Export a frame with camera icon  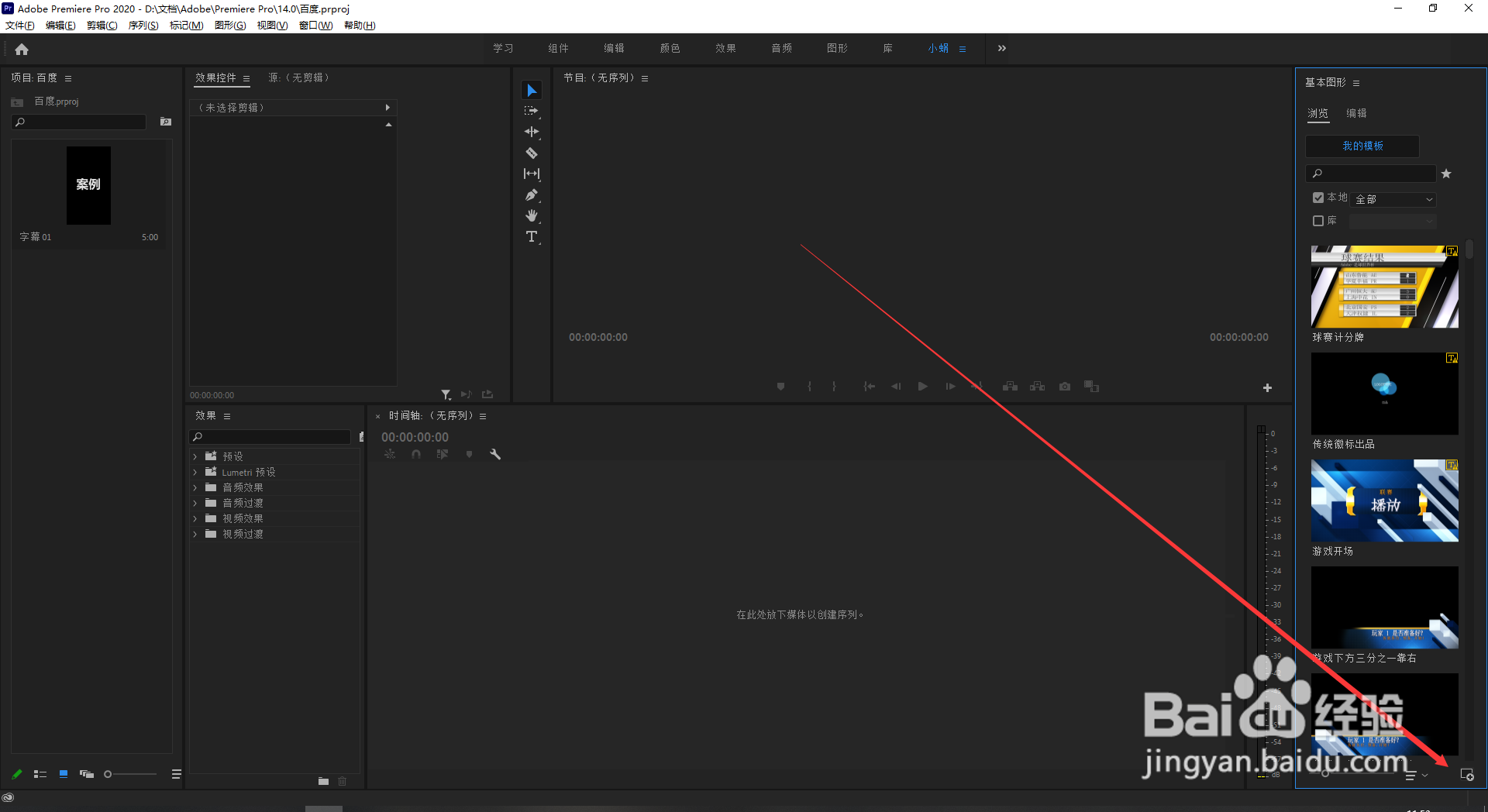pyautogui.click(x=1065, y=386)
